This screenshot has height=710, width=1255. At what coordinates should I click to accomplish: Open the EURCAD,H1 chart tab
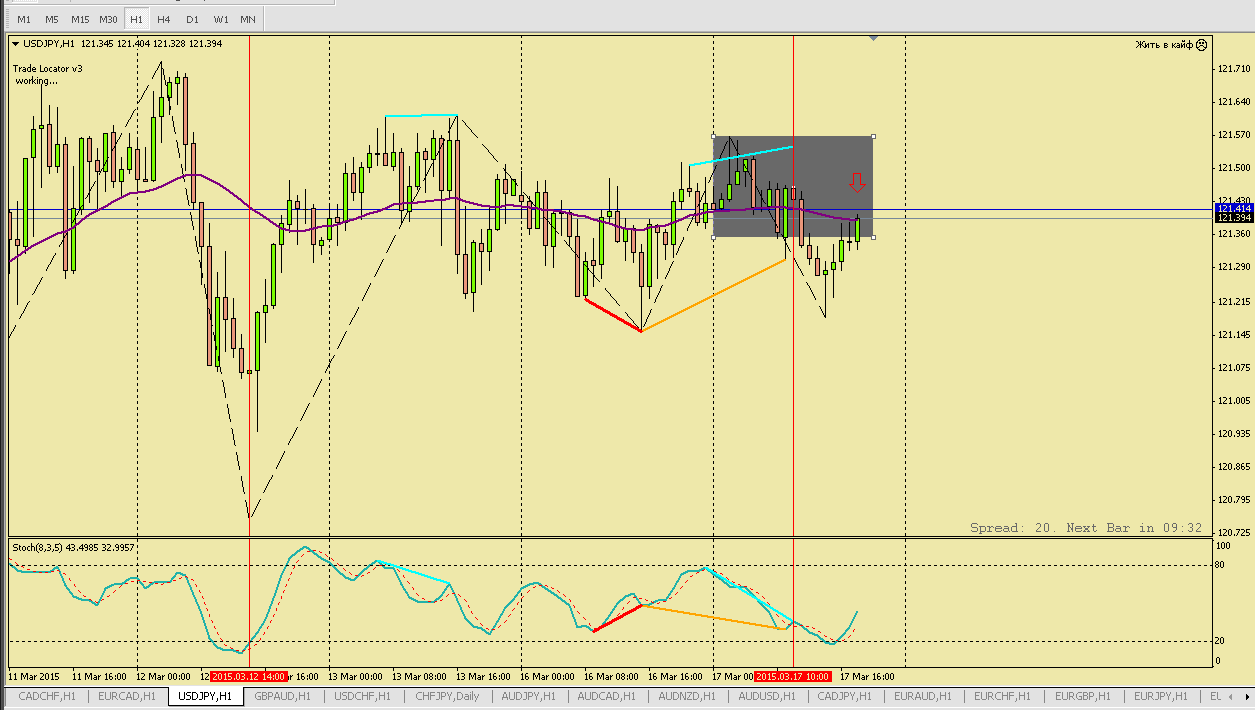tap(128, 696)
